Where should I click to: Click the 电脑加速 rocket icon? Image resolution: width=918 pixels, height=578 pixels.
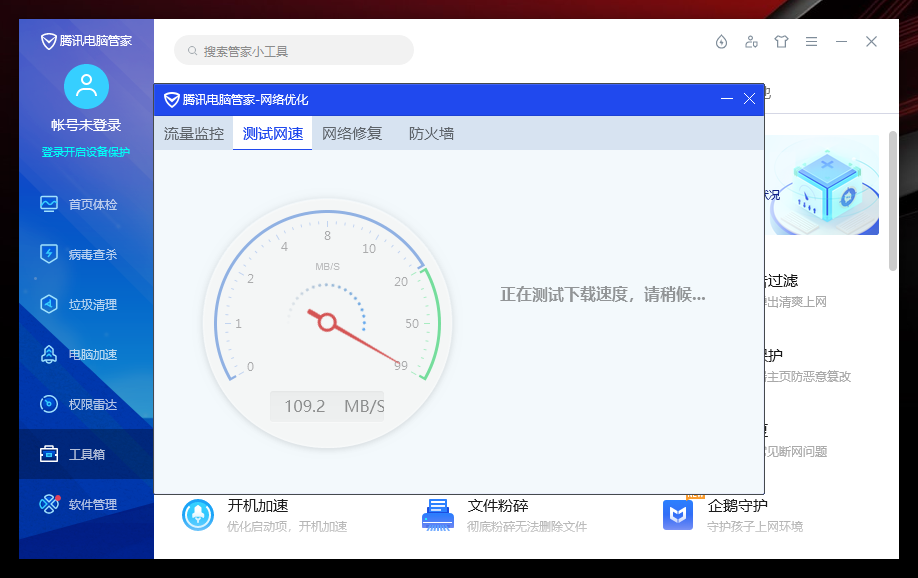(x=49, y=354)
